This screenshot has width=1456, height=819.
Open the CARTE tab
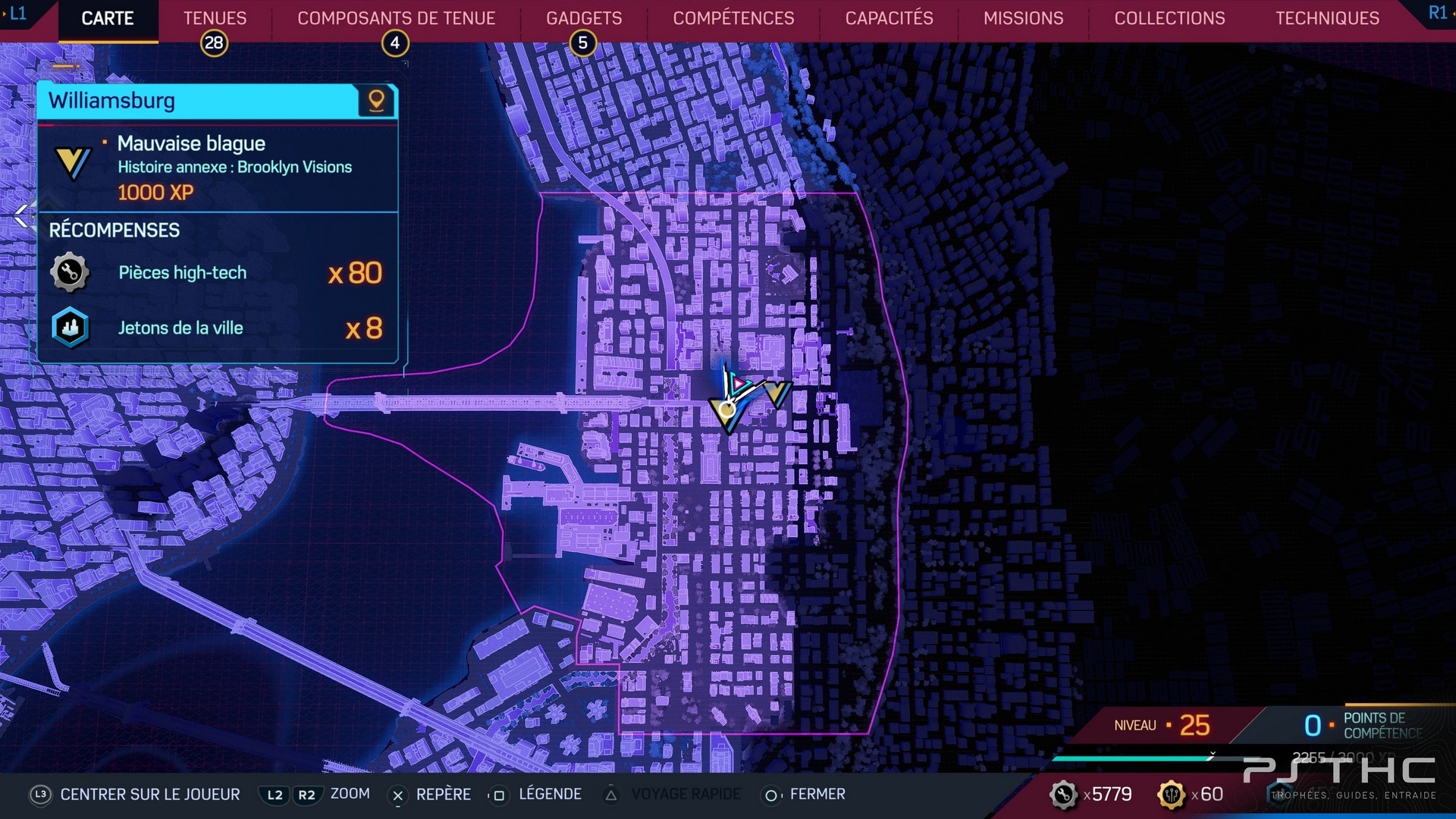(x=108, y=18)
